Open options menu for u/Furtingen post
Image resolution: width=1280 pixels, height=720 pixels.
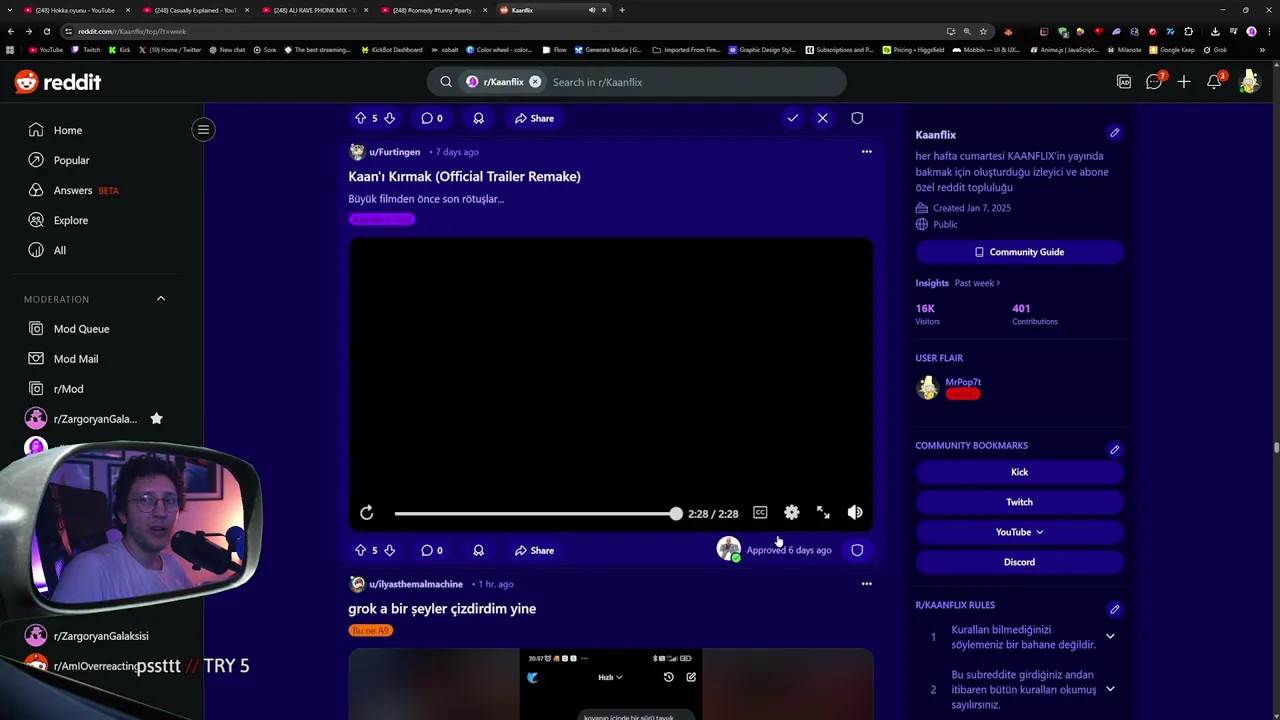click(866, 152)
